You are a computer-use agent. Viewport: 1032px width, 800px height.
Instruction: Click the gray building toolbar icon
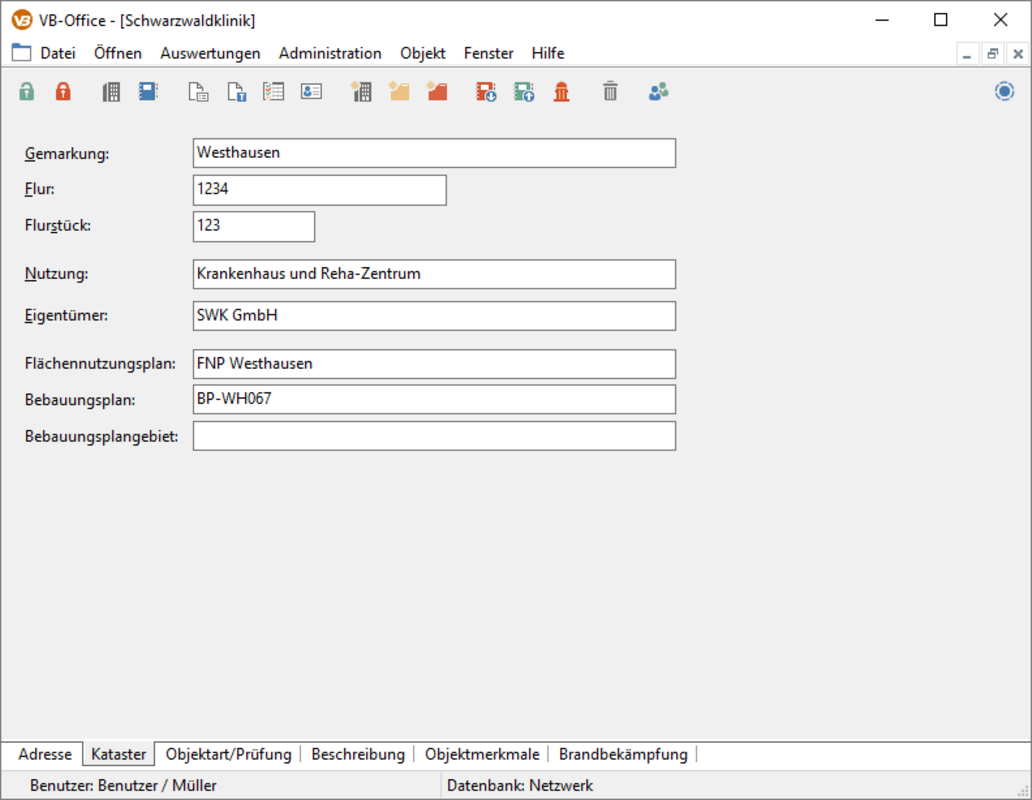coord(111,92)
